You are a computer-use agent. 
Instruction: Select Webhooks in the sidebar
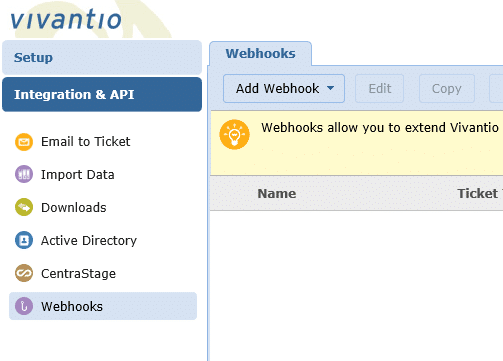coord(103,306)
